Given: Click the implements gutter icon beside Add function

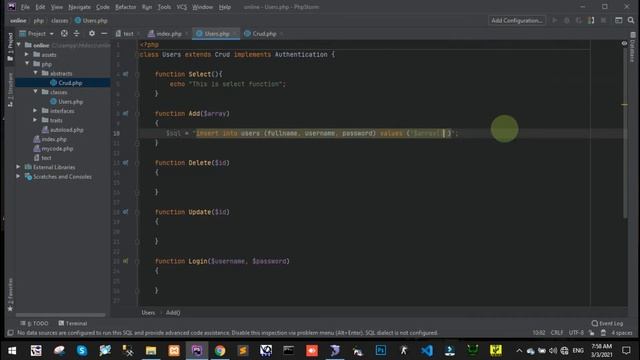Looking at the screenshot, I should [125, 113].
